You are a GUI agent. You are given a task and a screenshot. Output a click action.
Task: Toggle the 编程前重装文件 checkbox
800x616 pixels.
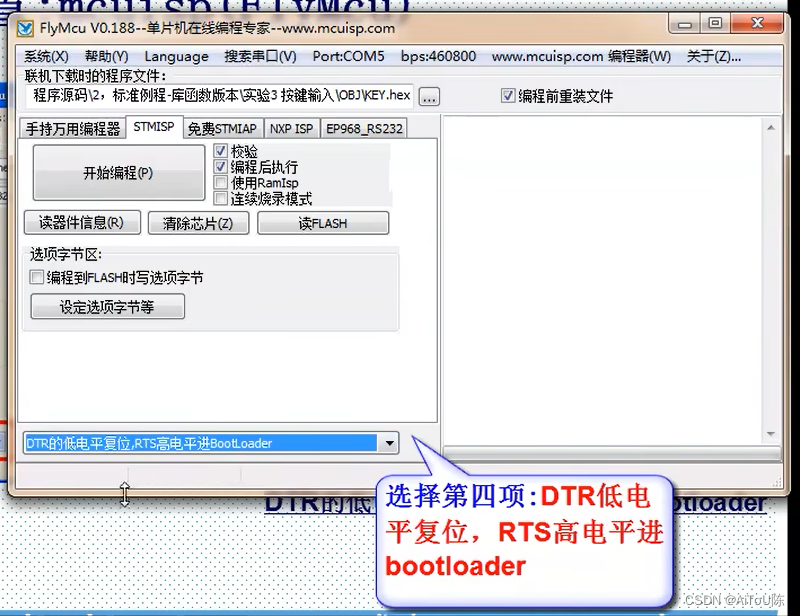508,95
